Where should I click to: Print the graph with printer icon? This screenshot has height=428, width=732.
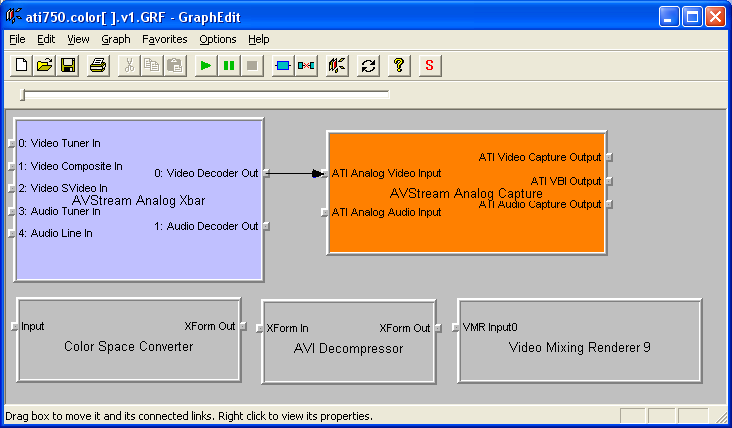pyautogui.click(x=98, y=65)
